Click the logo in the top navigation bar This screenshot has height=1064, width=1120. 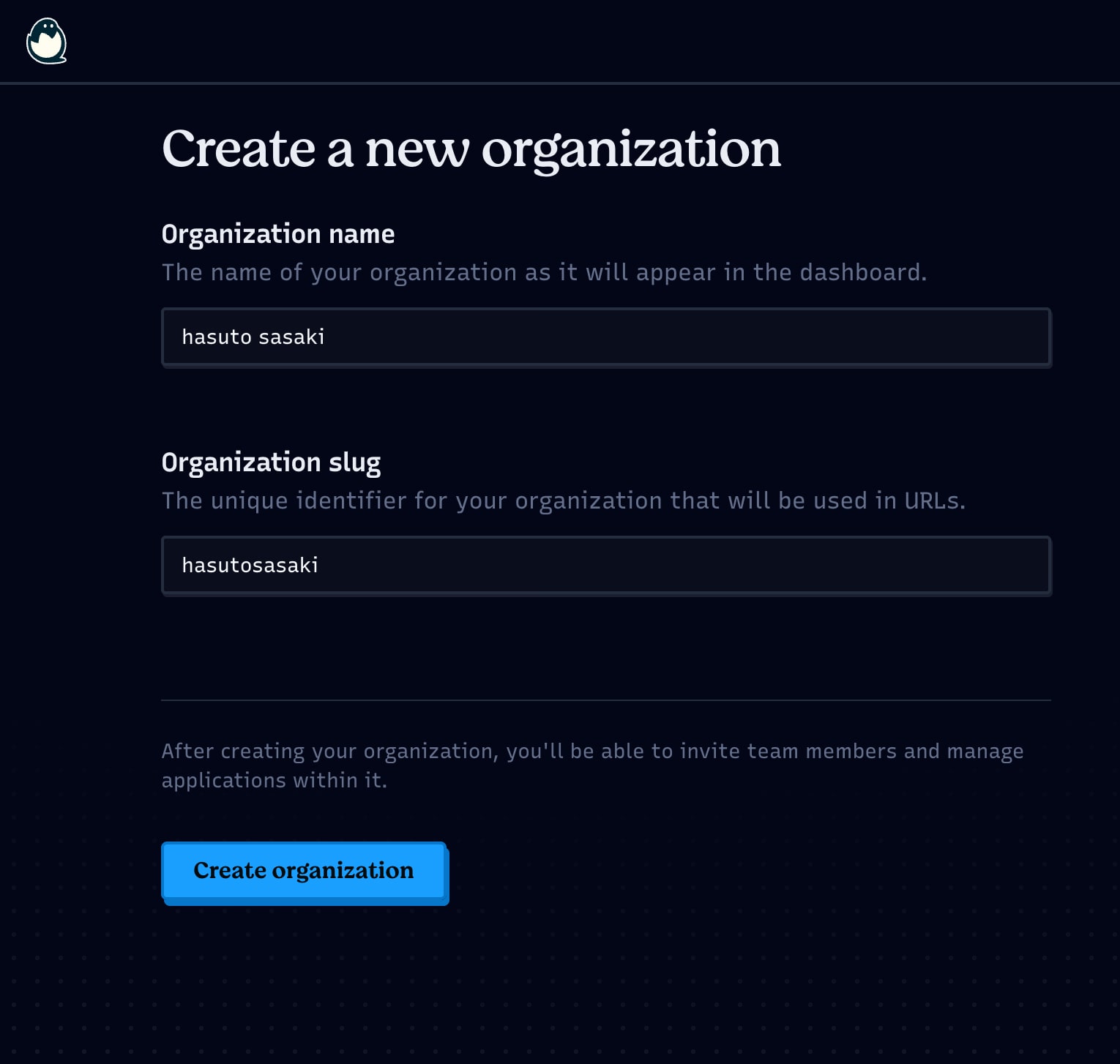(x=46, y=41)
